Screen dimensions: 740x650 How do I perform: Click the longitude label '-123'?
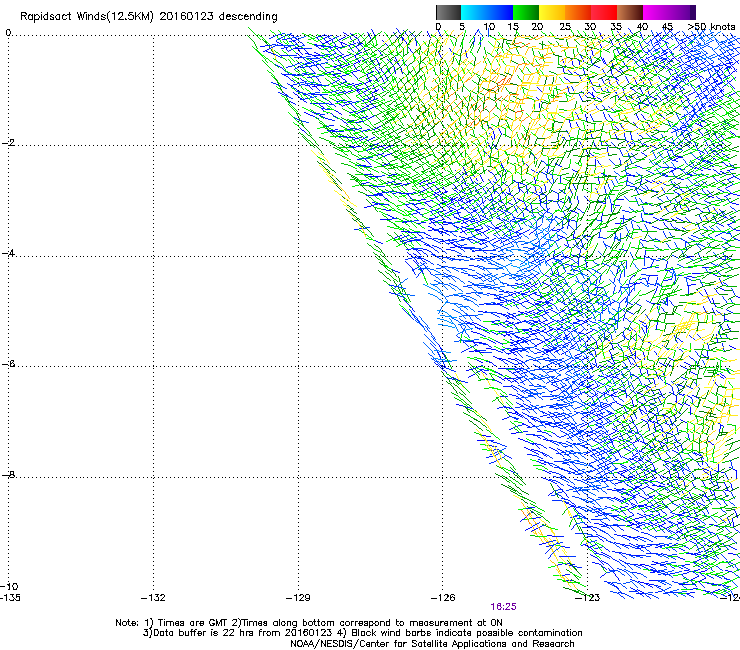pyautogui.click(x=587, y=598)
